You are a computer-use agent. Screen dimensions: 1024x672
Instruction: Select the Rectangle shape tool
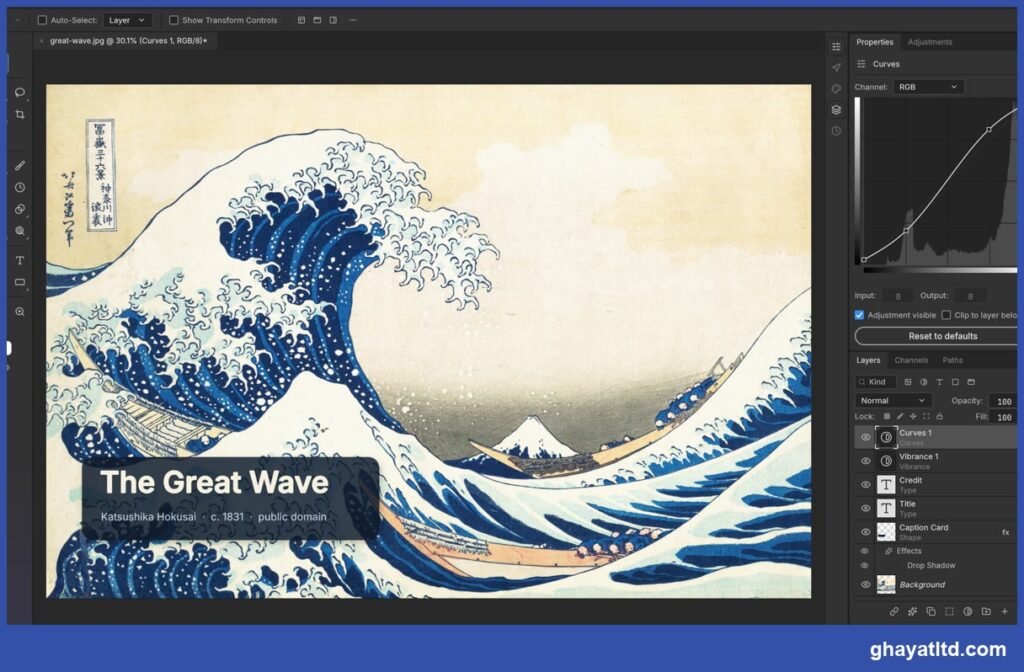(20, 282)
